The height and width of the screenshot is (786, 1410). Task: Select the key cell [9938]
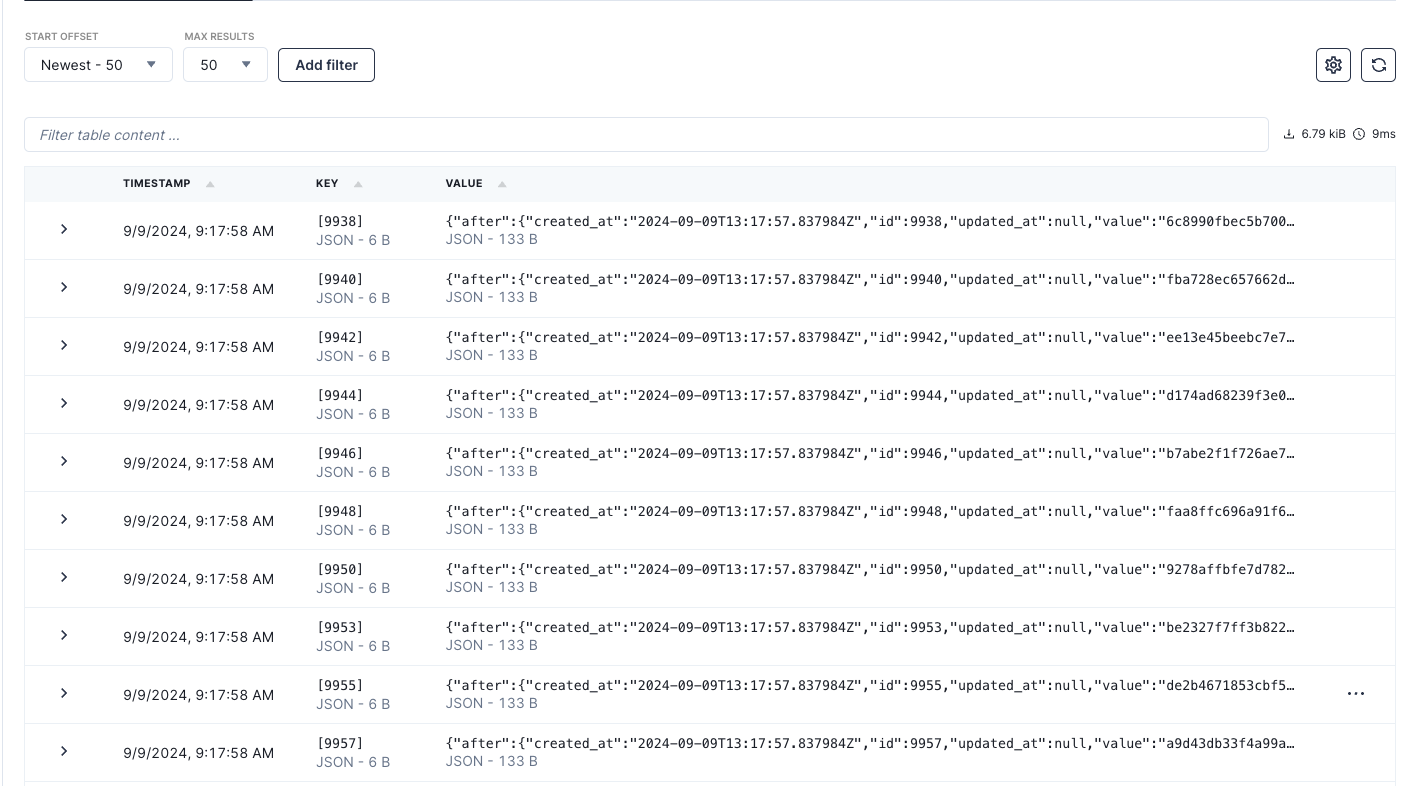(x=340, y=221)
